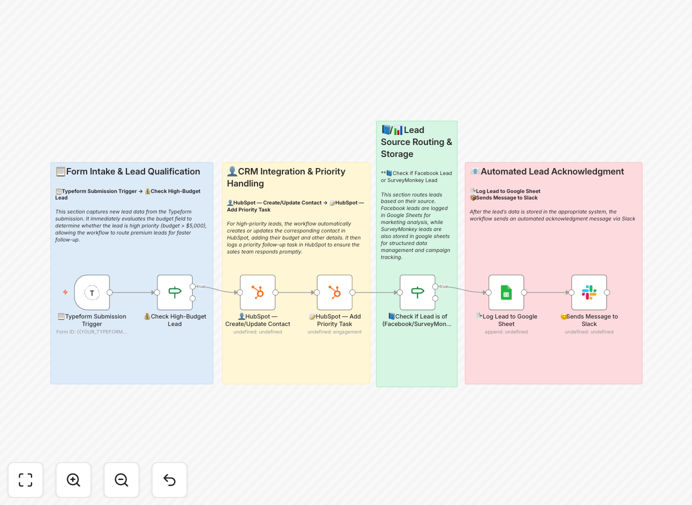Click output connector of Typeform trigger node

tap(109, 292)
